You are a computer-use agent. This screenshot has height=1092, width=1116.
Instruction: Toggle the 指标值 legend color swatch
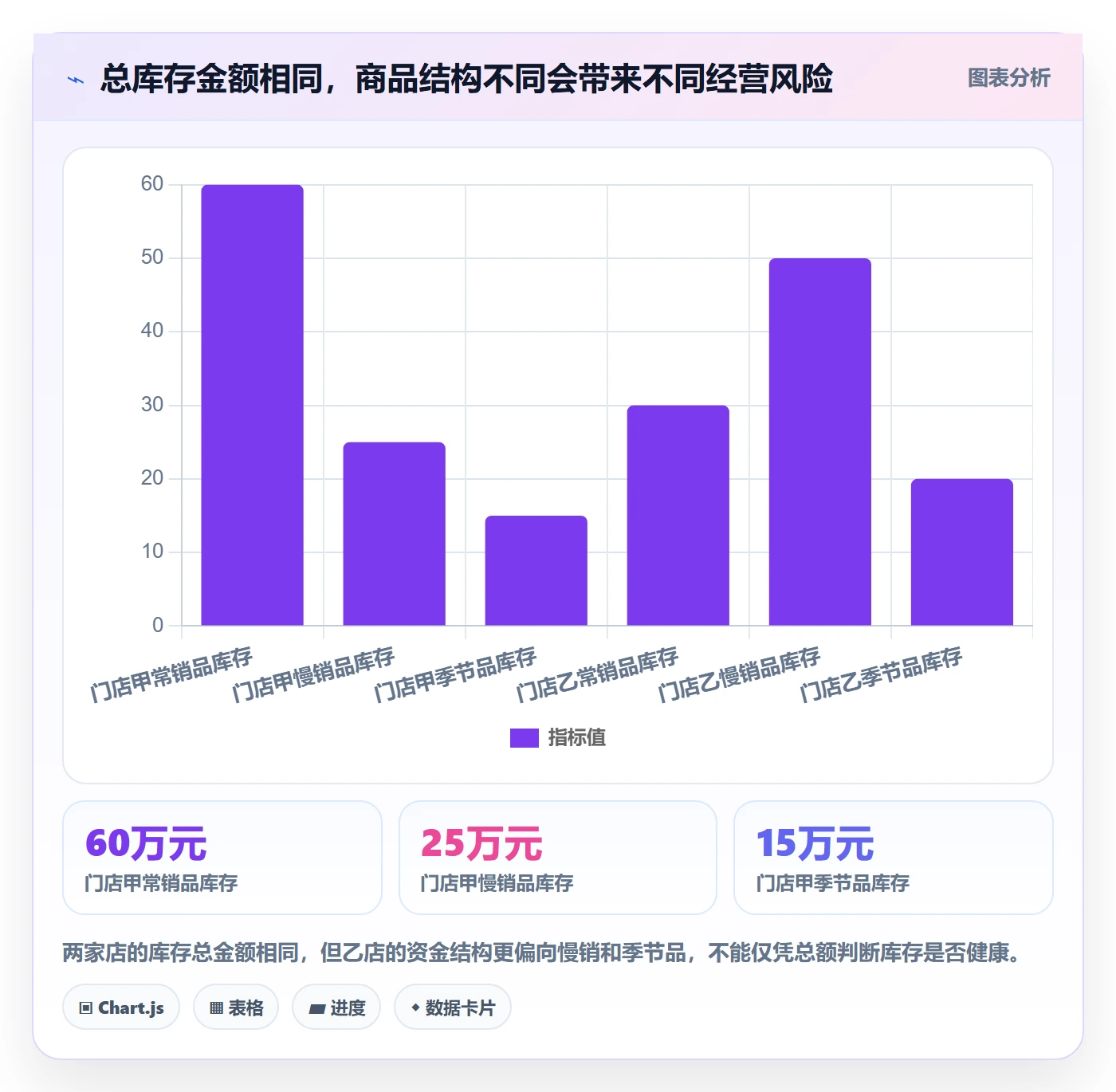click(x=525, y=738)
